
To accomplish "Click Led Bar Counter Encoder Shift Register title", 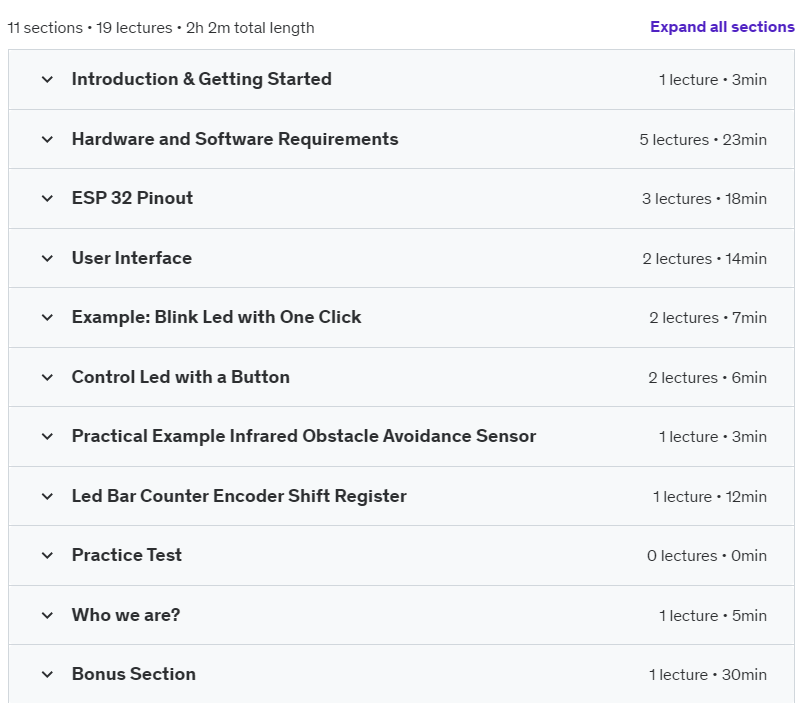I will coord(239,496).
